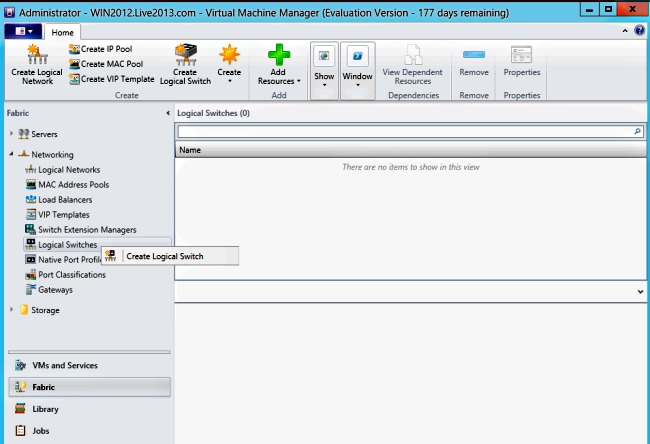Viewport: 650px width, 444px height.
Task: Click the Create MAC Pool ribbon icon
Action: 74,64
